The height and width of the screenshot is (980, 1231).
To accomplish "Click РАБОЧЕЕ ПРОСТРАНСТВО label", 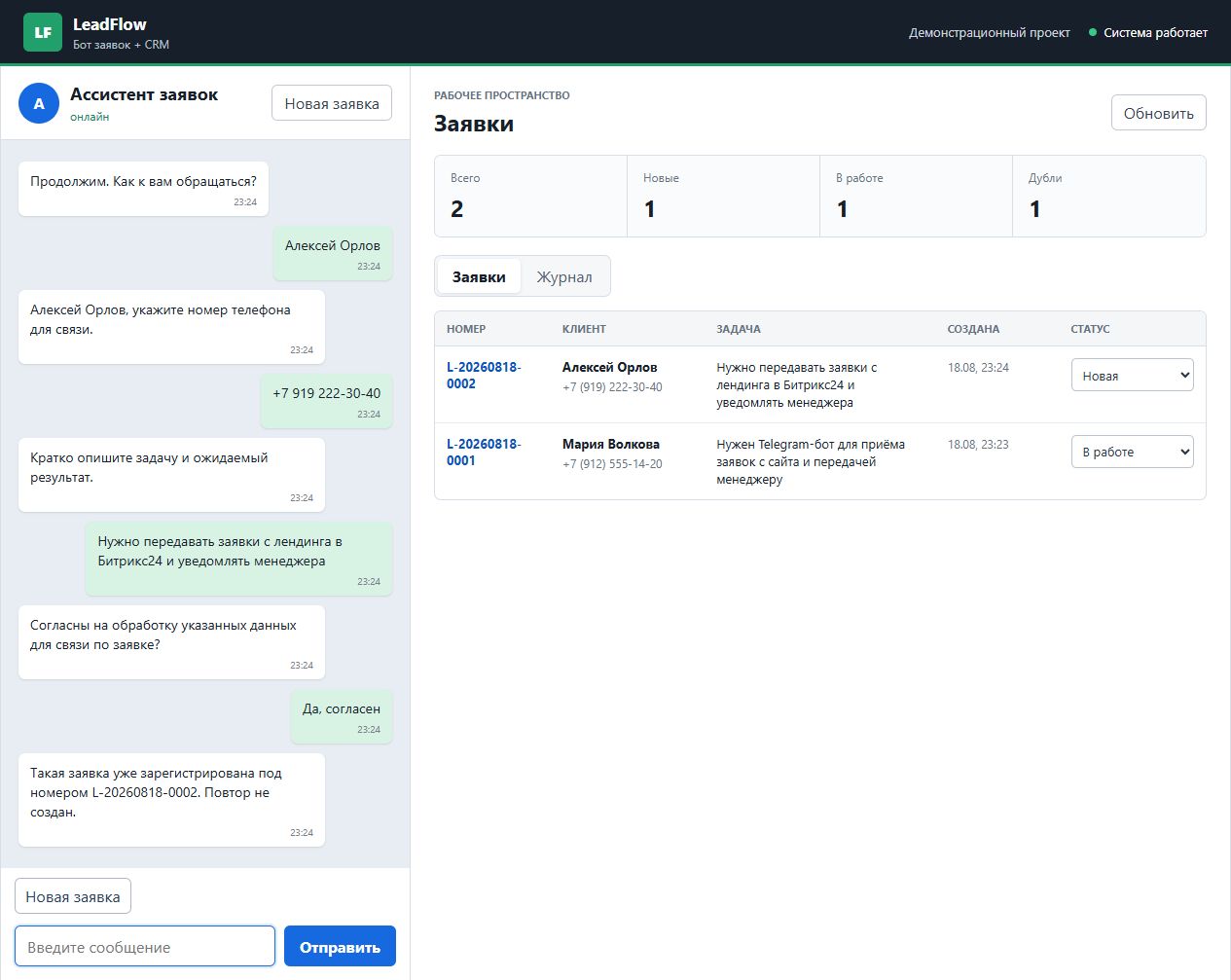I will point(502,95).
